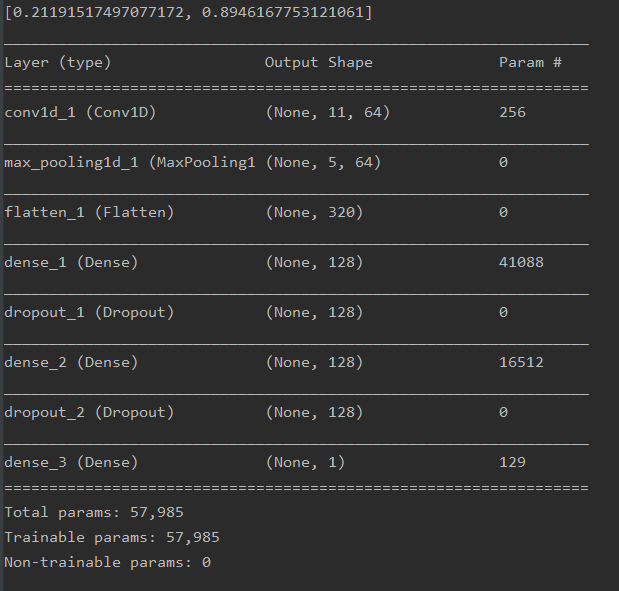This screenshot has height=591, width=619.
Task: Click the 41088 parameter count
Action: pyautogui.click(x=521, y=262)
